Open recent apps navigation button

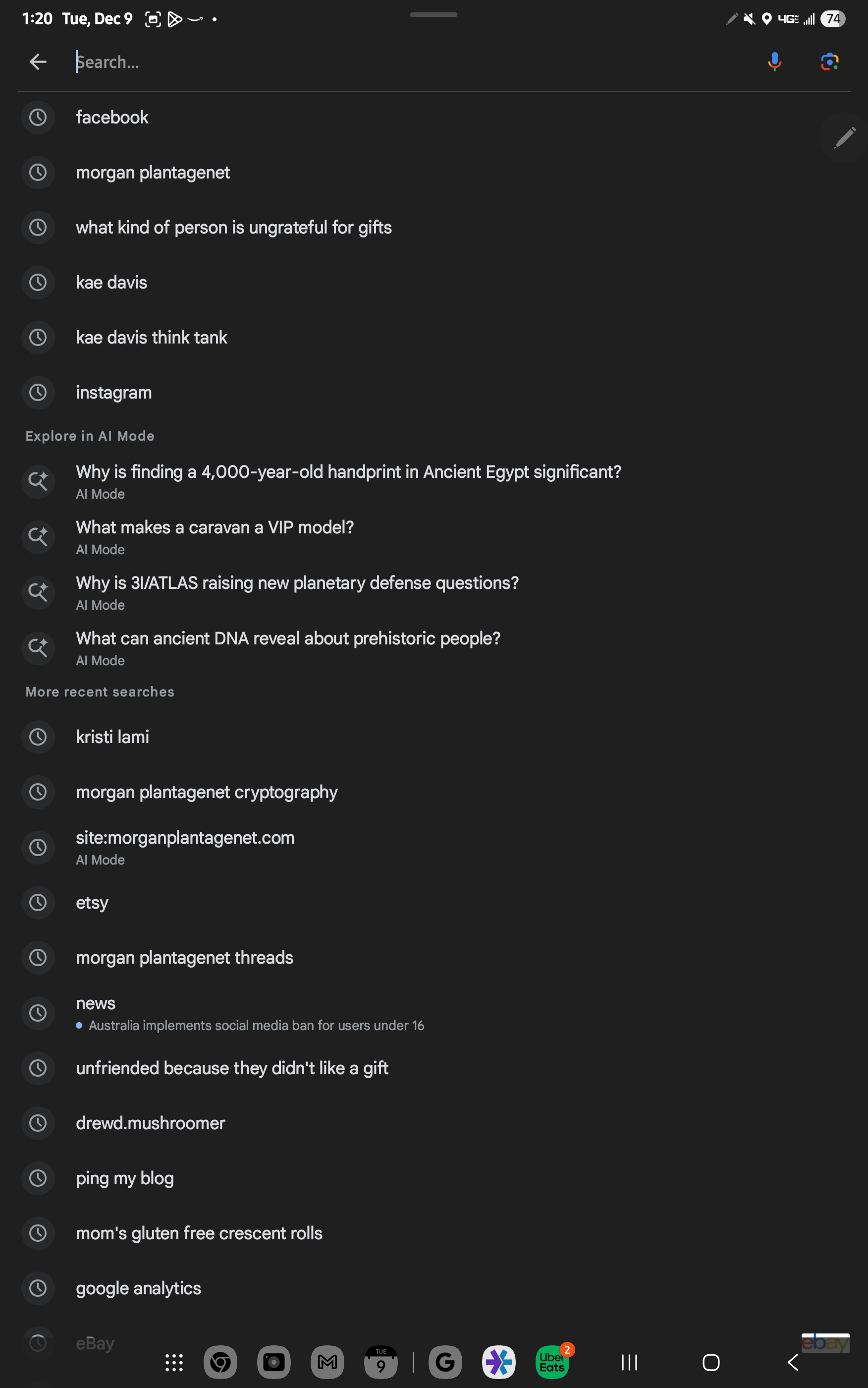629,1362
